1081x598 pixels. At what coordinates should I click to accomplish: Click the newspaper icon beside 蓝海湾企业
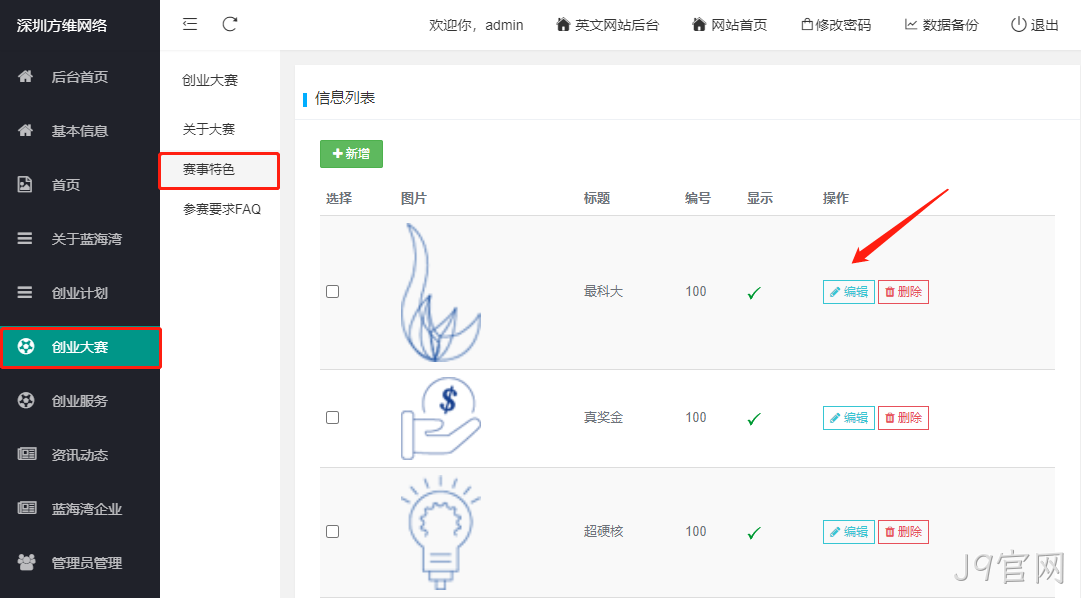click(x=27, y=508)
